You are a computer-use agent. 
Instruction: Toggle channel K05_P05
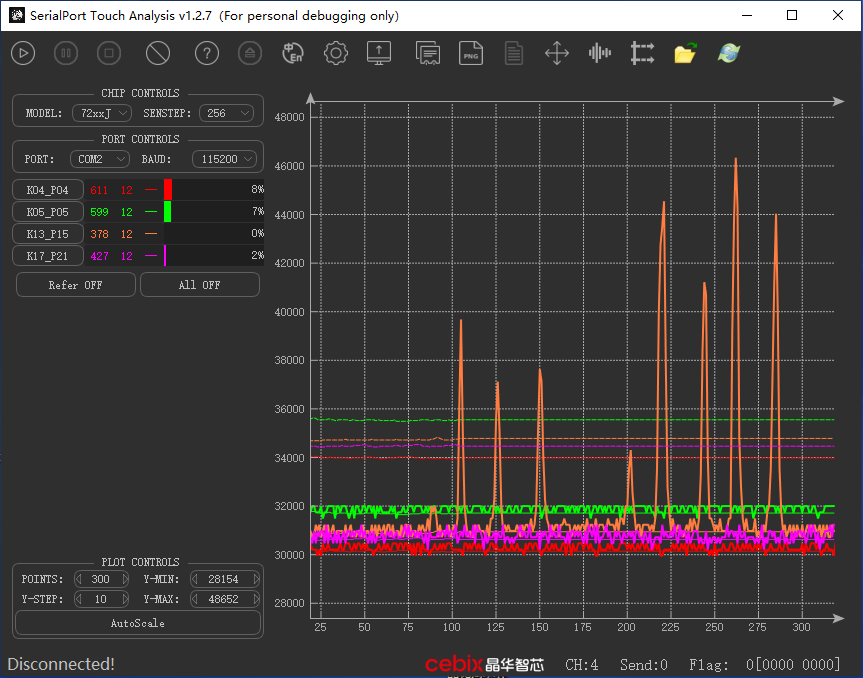pos(48,212)
